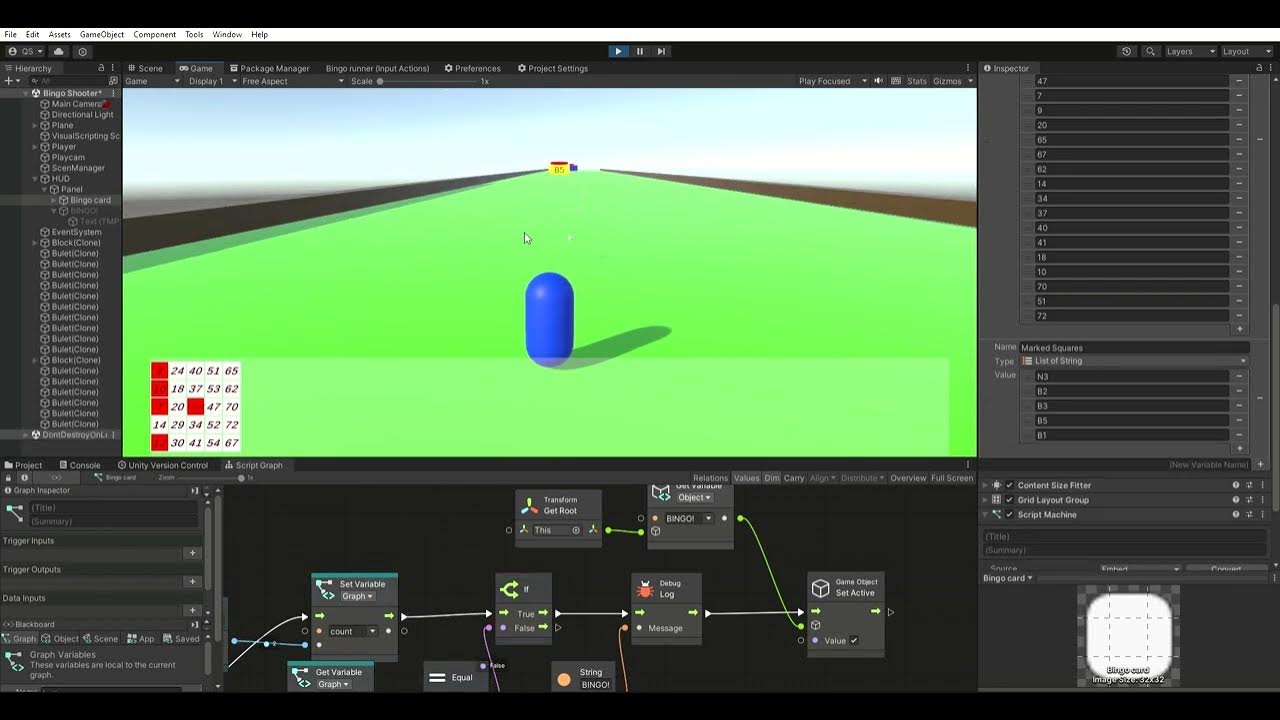The width and height of the screenshot is (1280, 720).
Task: Toggle the Inspector panel lock icon
Action: 1260,68
